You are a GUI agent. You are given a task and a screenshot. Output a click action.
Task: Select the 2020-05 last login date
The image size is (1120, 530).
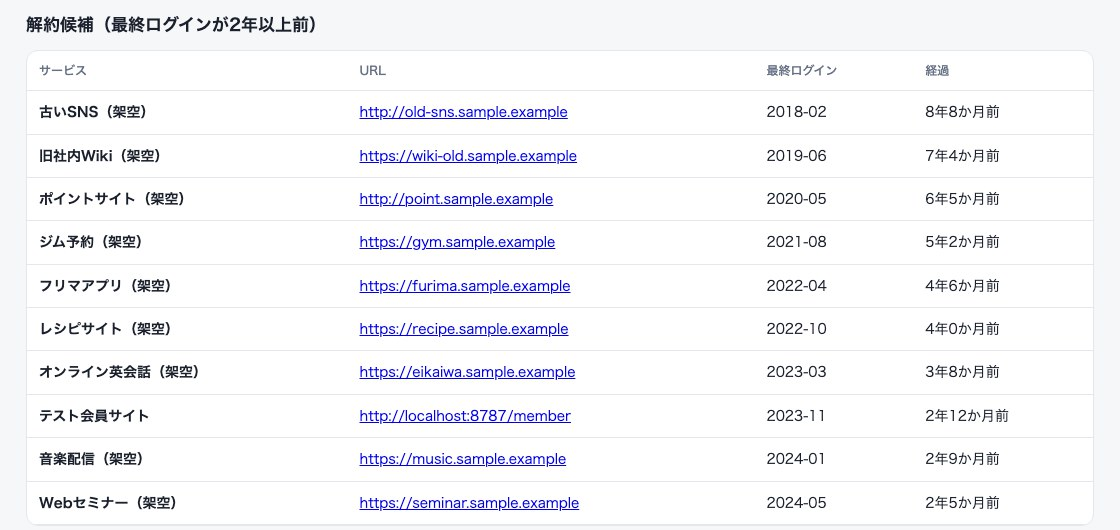[796, 199]
